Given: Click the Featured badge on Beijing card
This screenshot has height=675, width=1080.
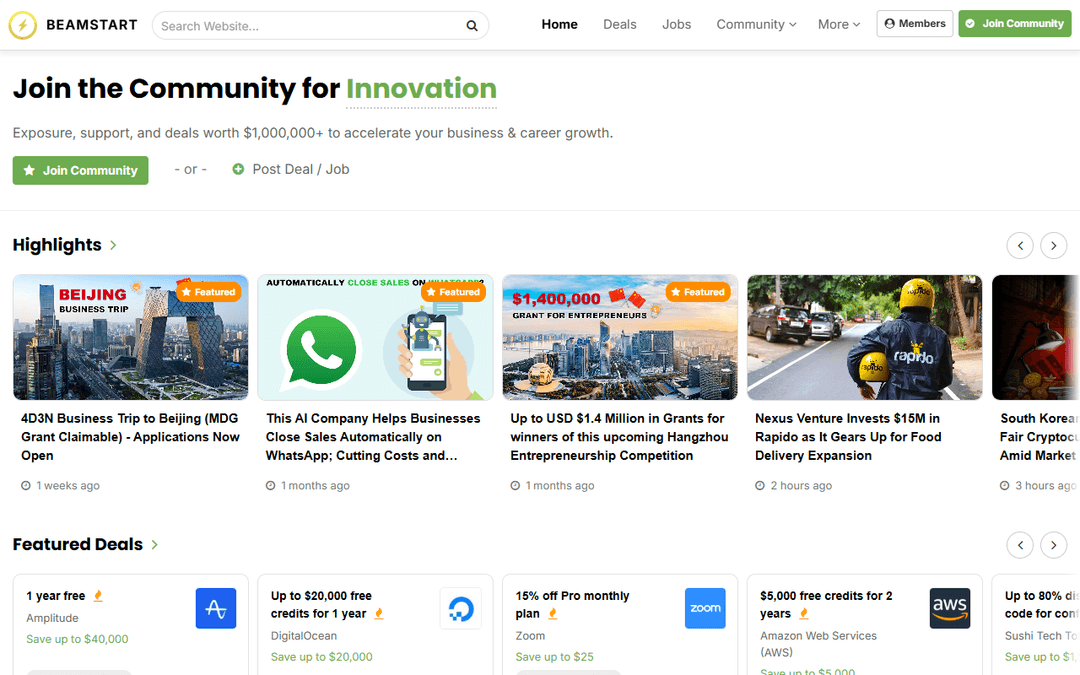Looking at the screenshot, I should pos(209,292).
